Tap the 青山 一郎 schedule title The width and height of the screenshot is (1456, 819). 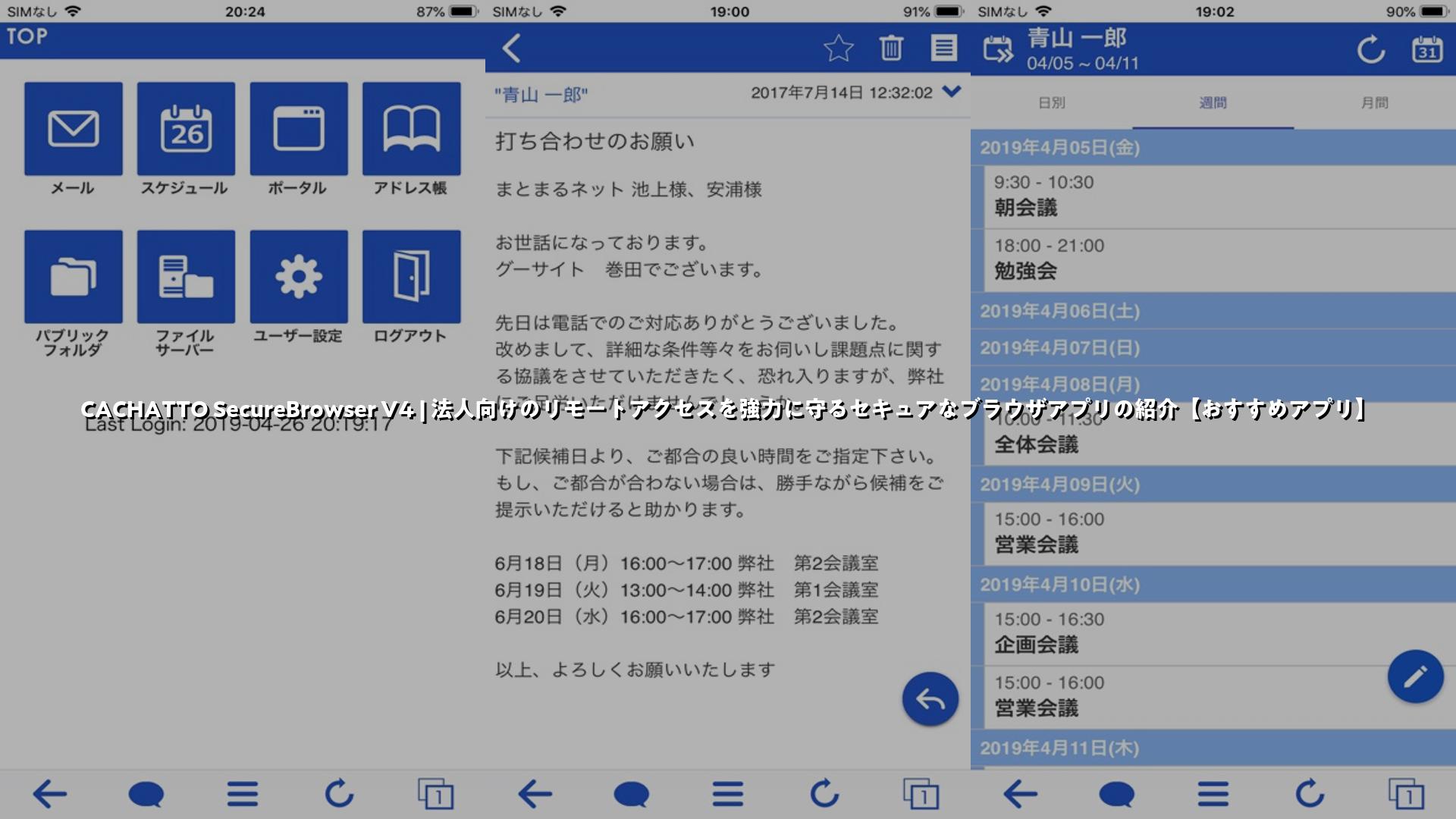coord(1077,37)
